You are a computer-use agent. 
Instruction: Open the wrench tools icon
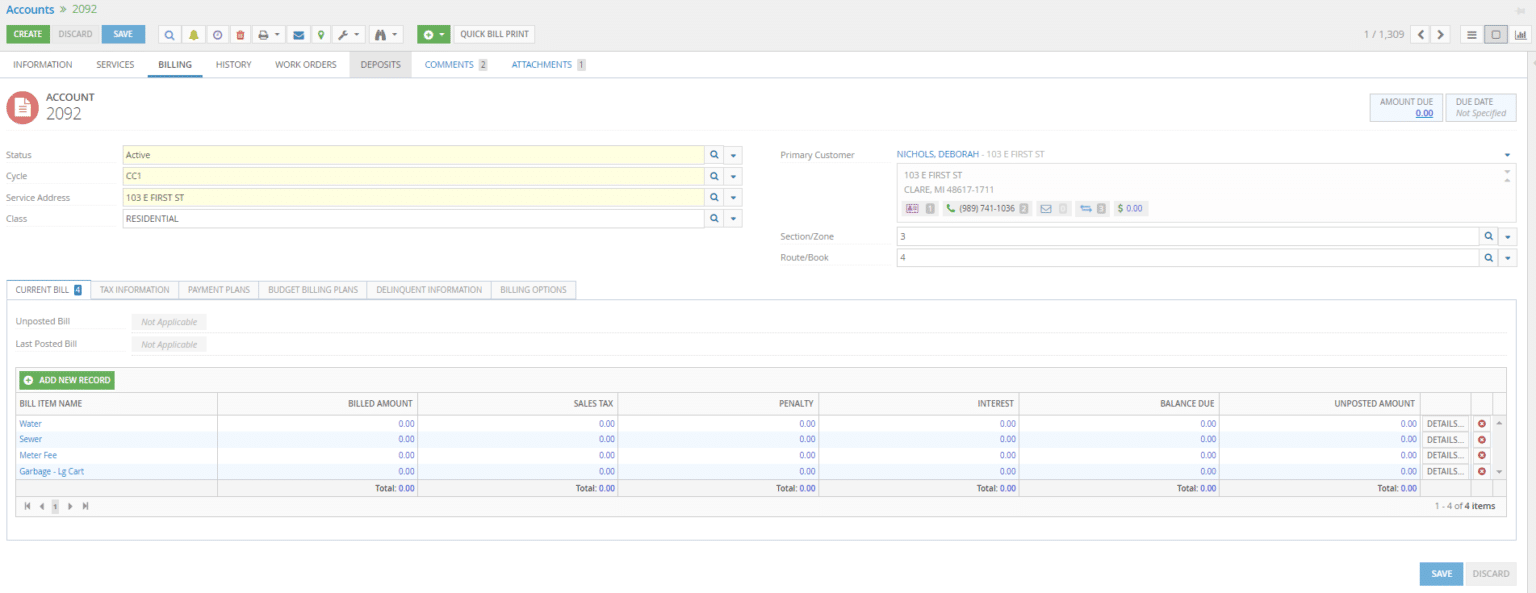pos(343,33)
